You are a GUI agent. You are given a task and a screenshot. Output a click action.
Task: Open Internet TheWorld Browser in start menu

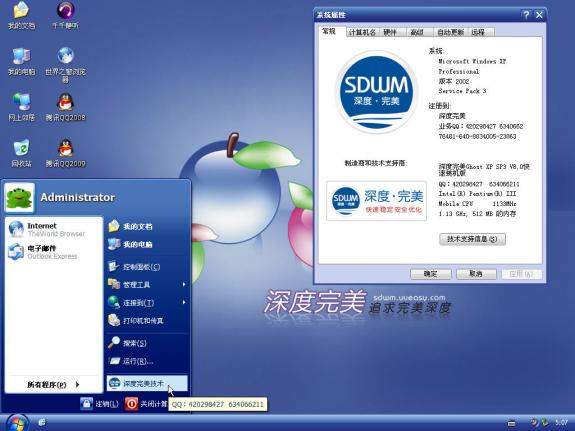coord(54,229)
